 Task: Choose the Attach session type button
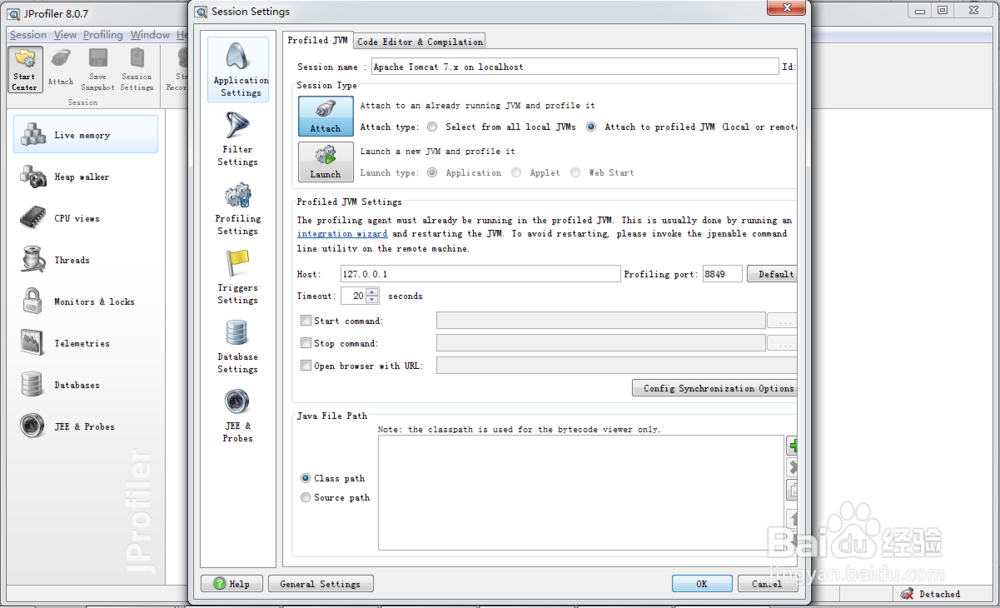[325, 116]
